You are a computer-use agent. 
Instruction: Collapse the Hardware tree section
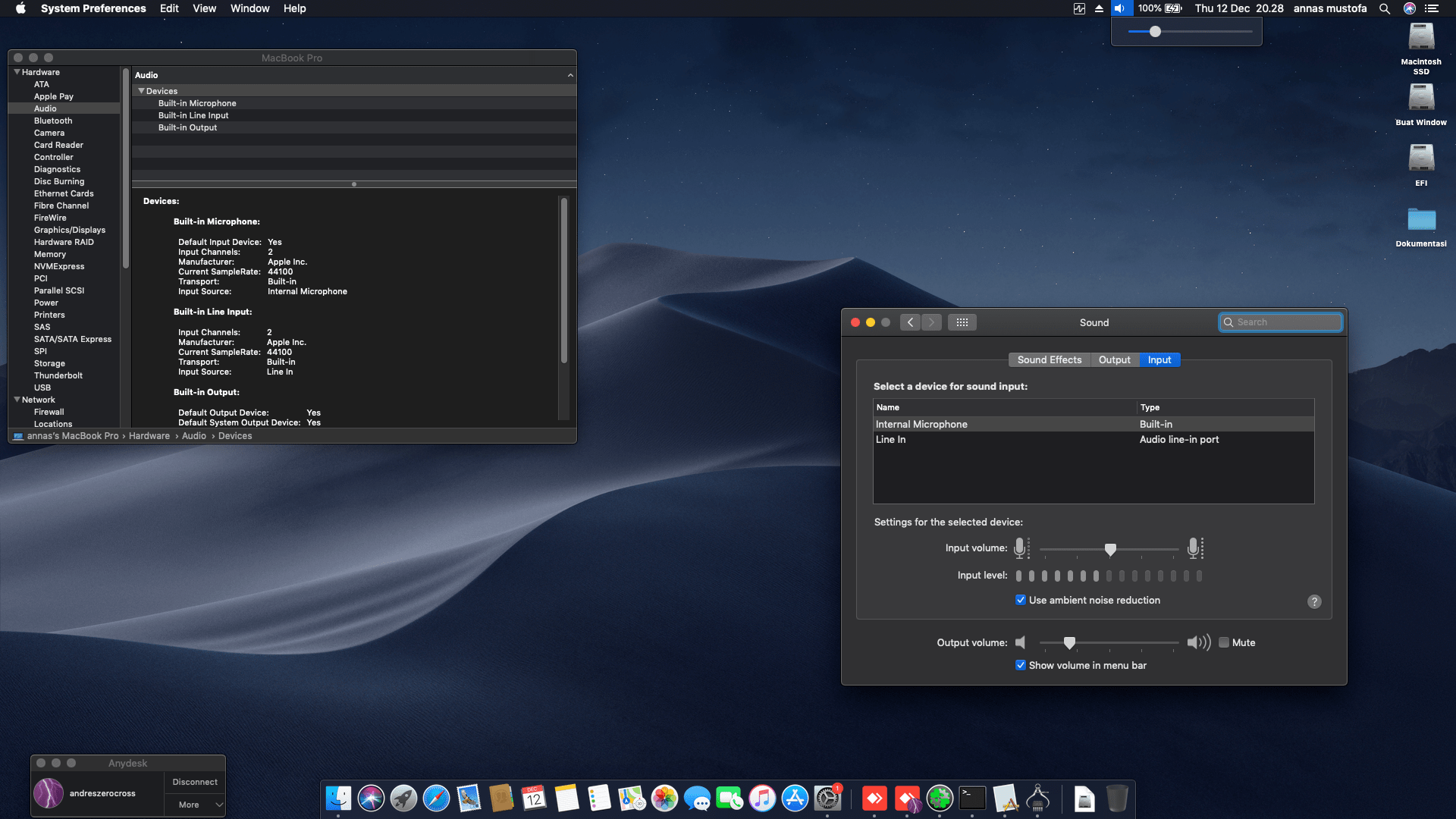[17, 72]
